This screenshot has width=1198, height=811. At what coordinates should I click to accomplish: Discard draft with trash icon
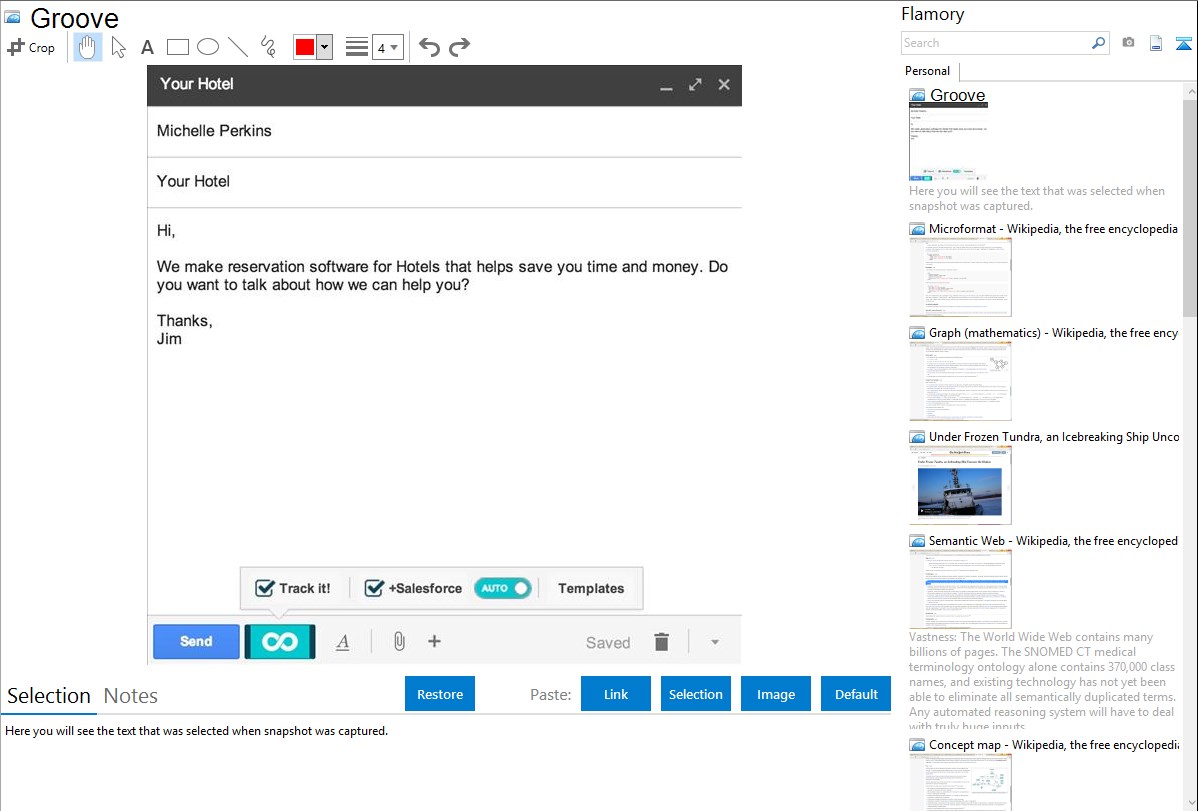pos(662,642)
